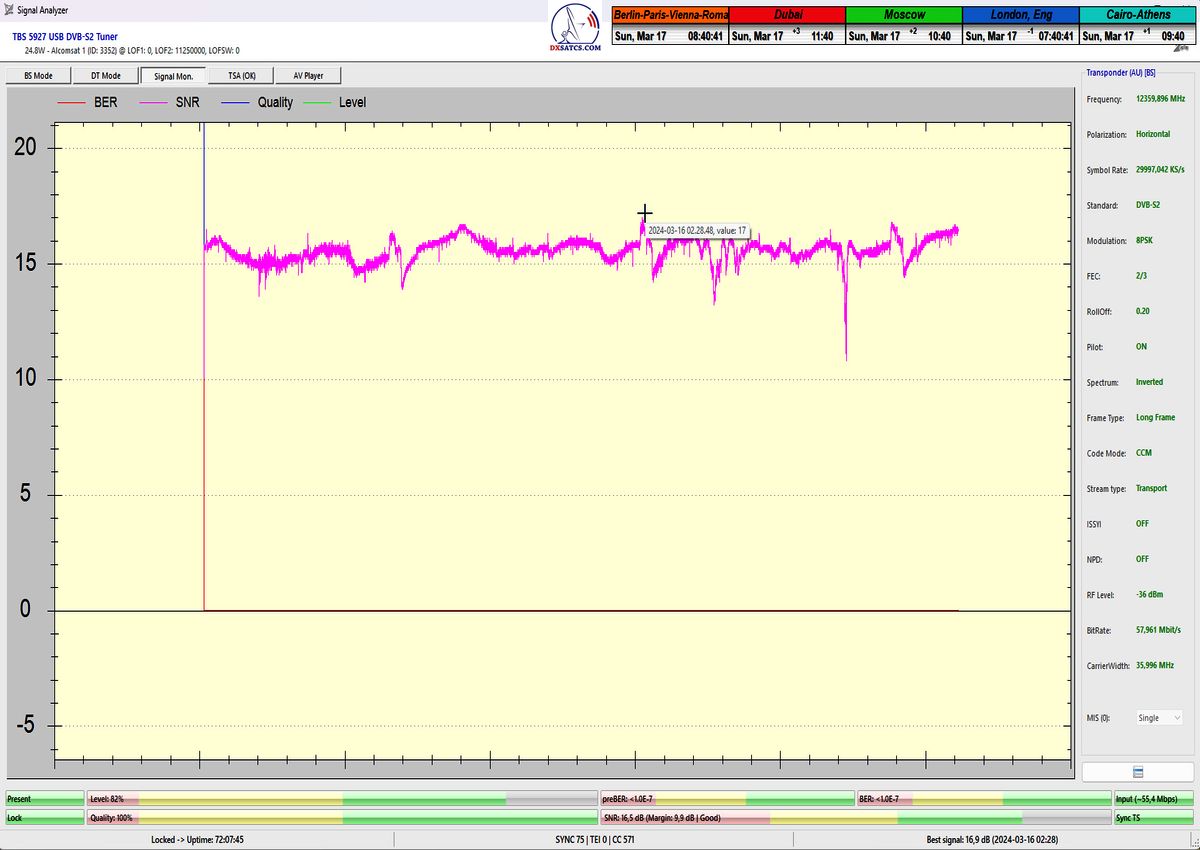Click the BER red legend line

[73, 102]
